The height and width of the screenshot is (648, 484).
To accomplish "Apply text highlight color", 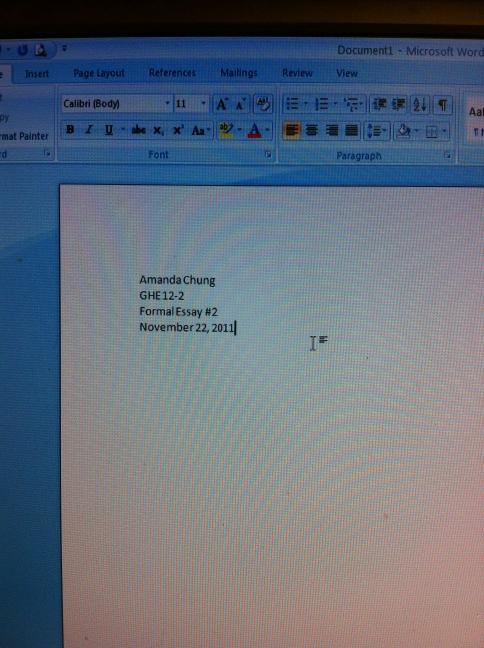I will [x=226, y=131].
